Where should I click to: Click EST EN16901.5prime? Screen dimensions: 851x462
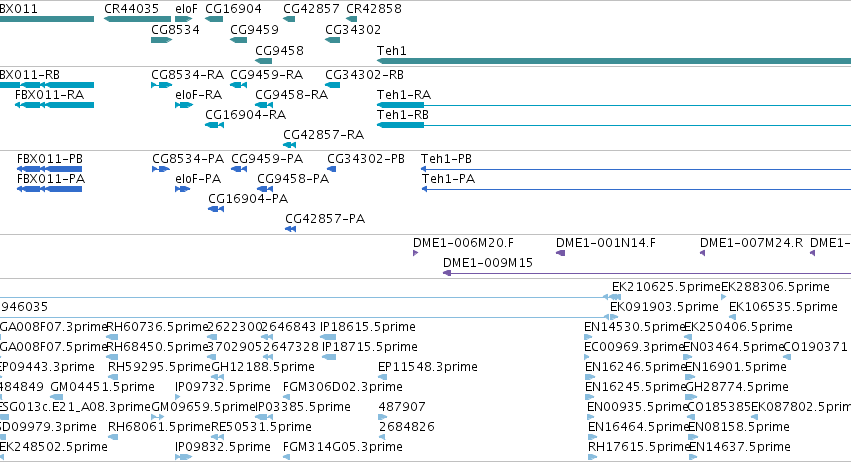(x=735, y=367)
